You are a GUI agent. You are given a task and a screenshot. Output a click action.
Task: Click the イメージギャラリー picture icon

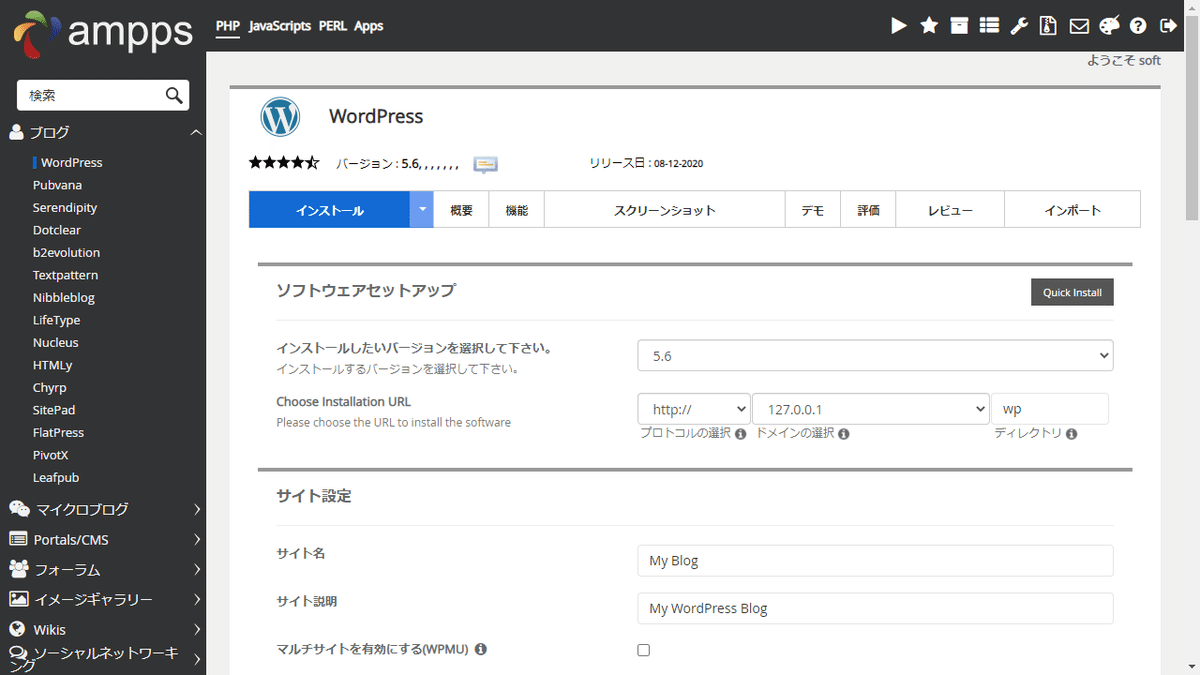(x=18, y=599)
